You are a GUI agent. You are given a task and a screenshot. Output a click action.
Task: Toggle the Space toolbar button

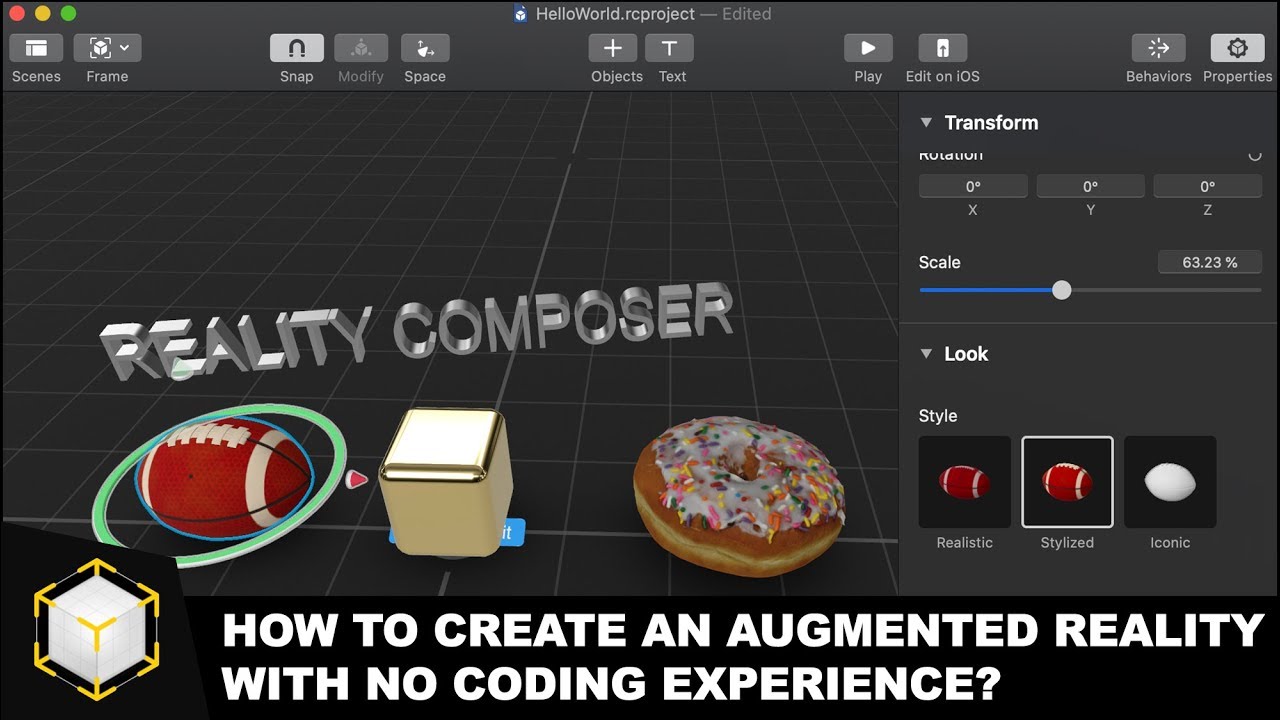pyautogui.click(x=425, y=48)
